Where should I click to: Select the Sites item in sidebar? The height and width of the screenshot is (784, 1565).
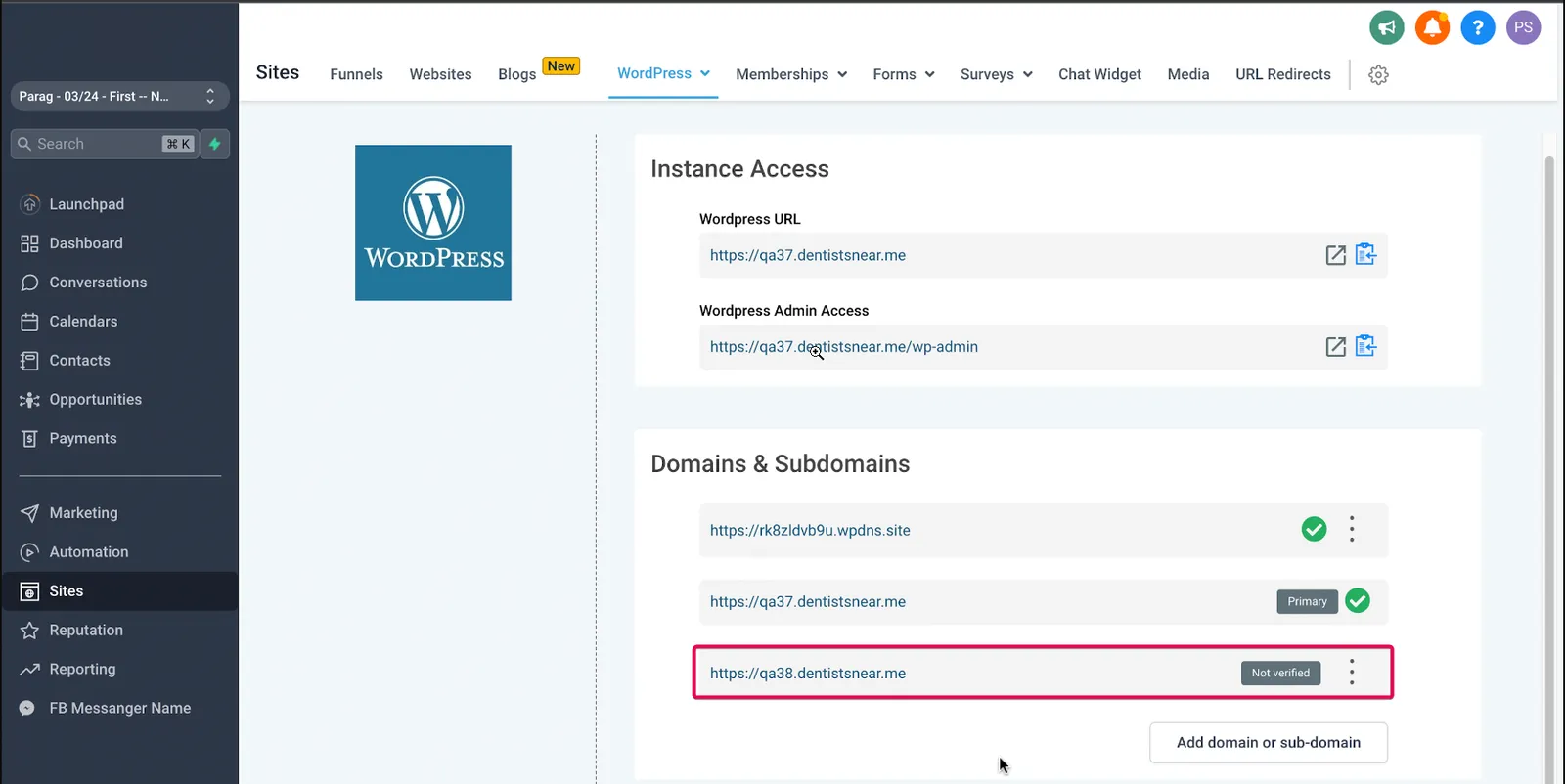pyautogui.click(x=119, y=591)
